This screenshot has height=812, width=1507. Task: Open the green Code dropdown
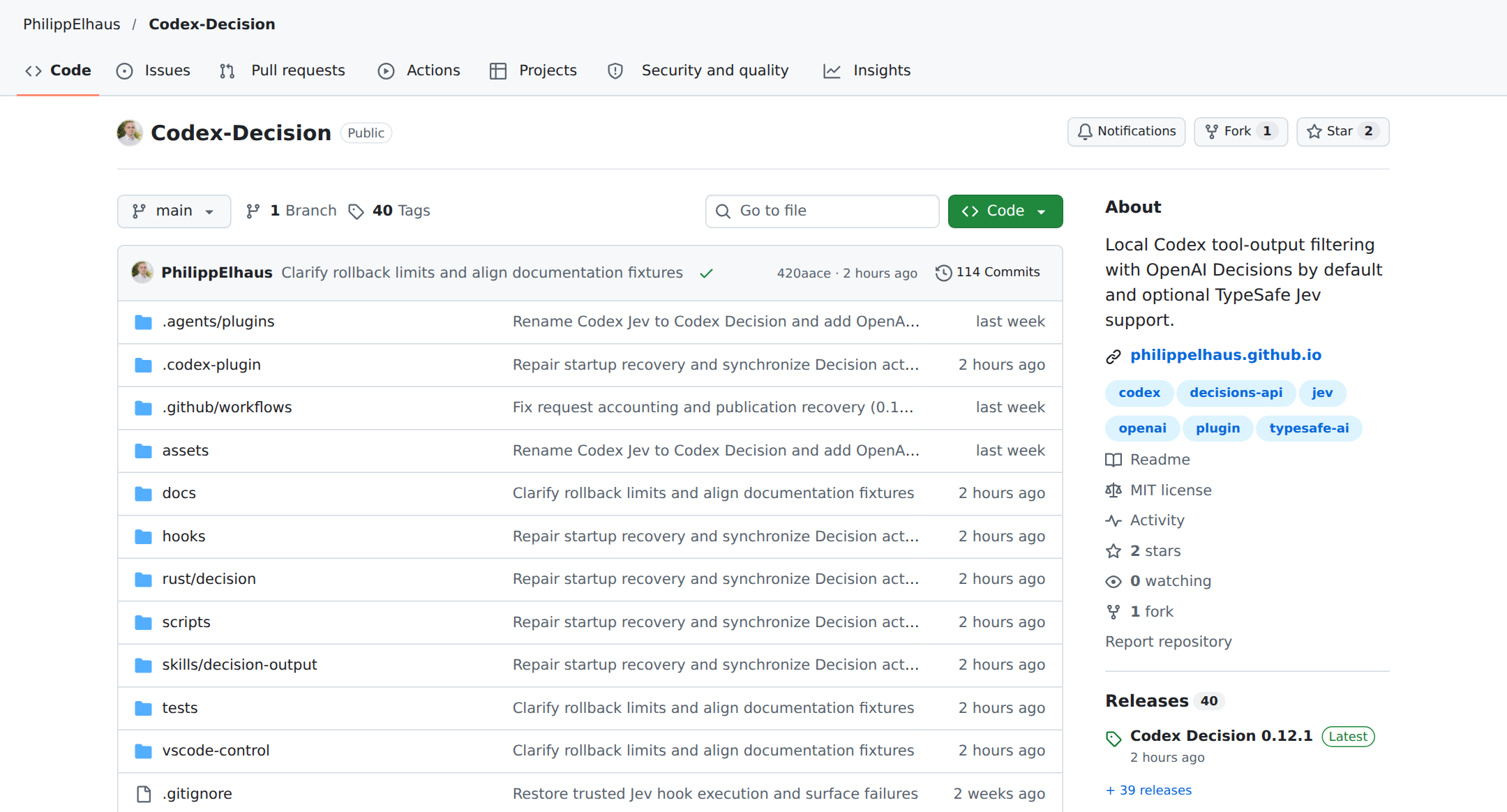1005,211
